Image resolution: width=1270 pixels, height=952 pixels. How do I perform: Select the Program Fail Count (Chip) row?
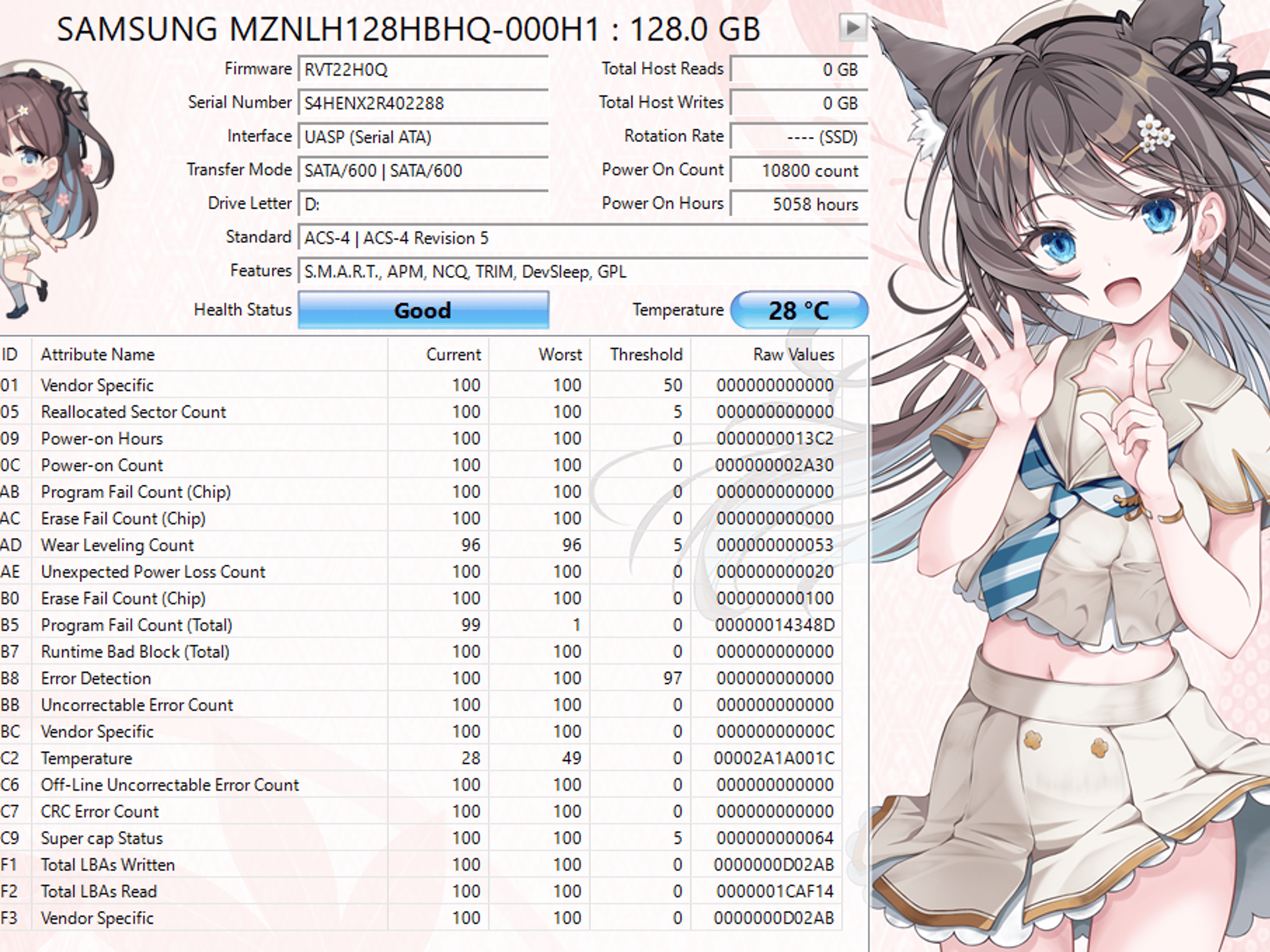[x=420, y=491]
